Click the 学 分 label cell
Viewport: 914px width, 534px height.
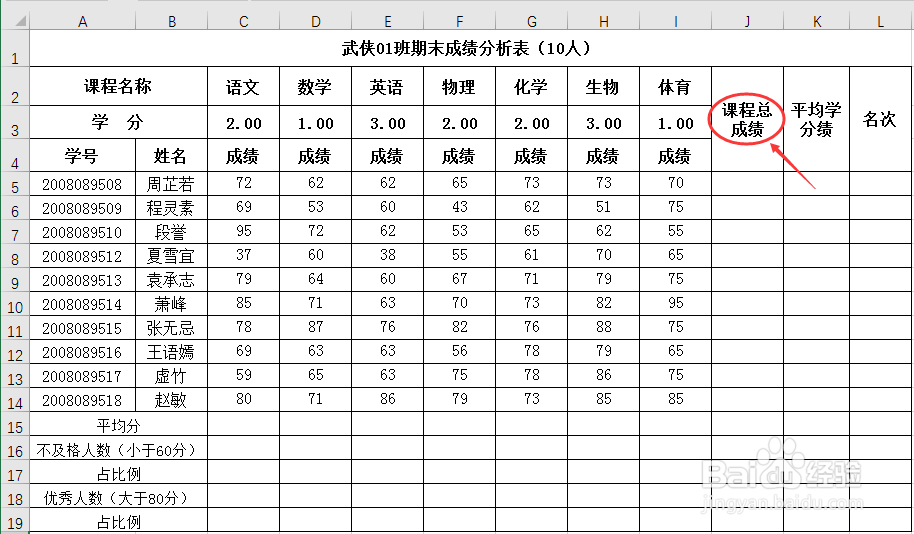[x=118, y=122]
